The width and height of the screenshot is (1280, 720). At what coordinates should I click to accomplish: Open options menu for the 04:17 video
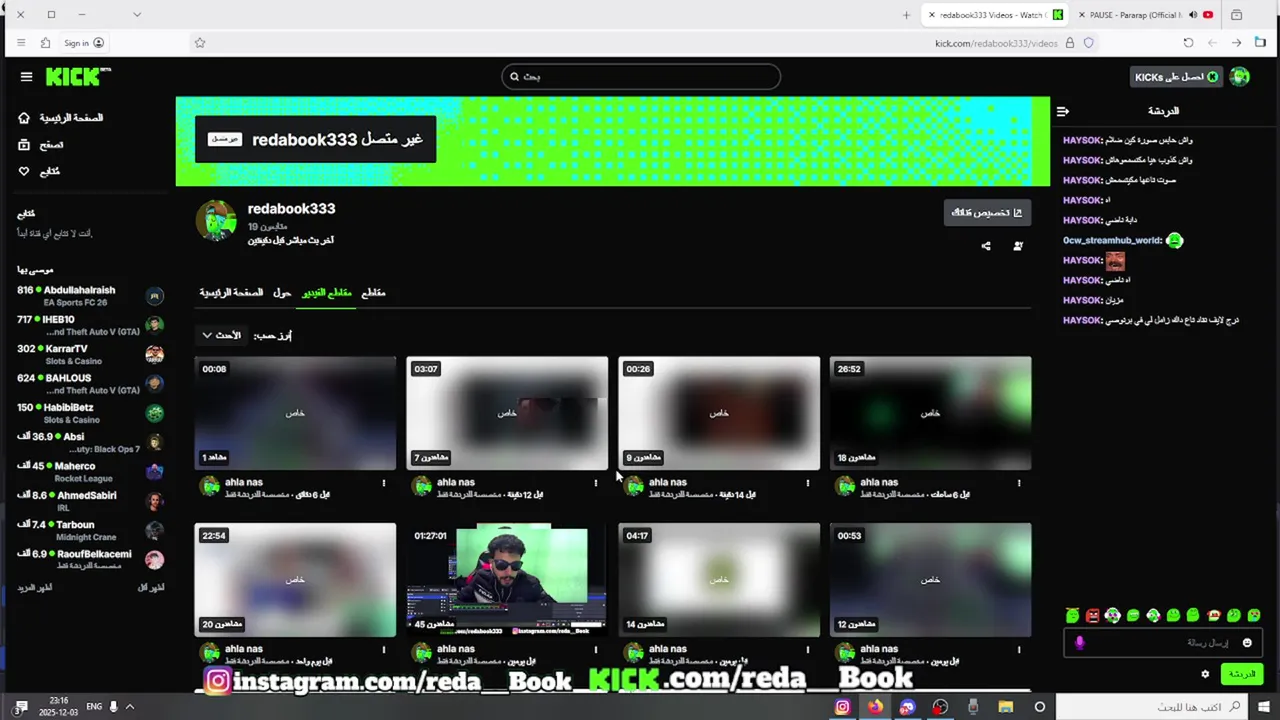tap(808, 650)
